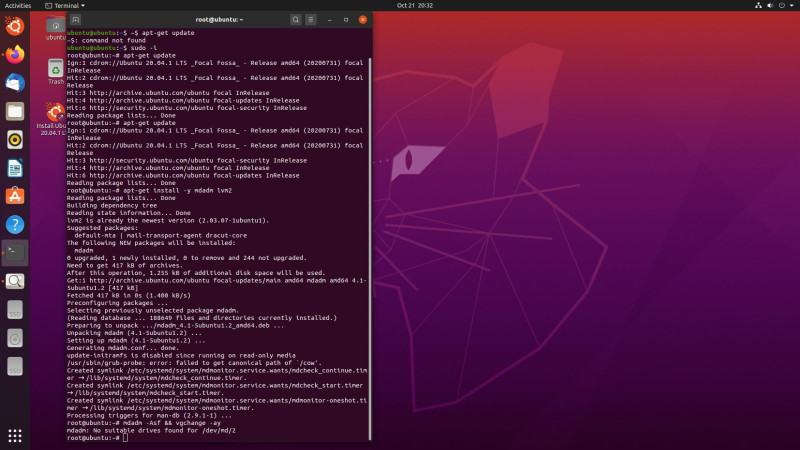Open LibreOffice Writer from the dock
Image resolution: width=800 pixels, height=450 pixels.
click(15, 168)
